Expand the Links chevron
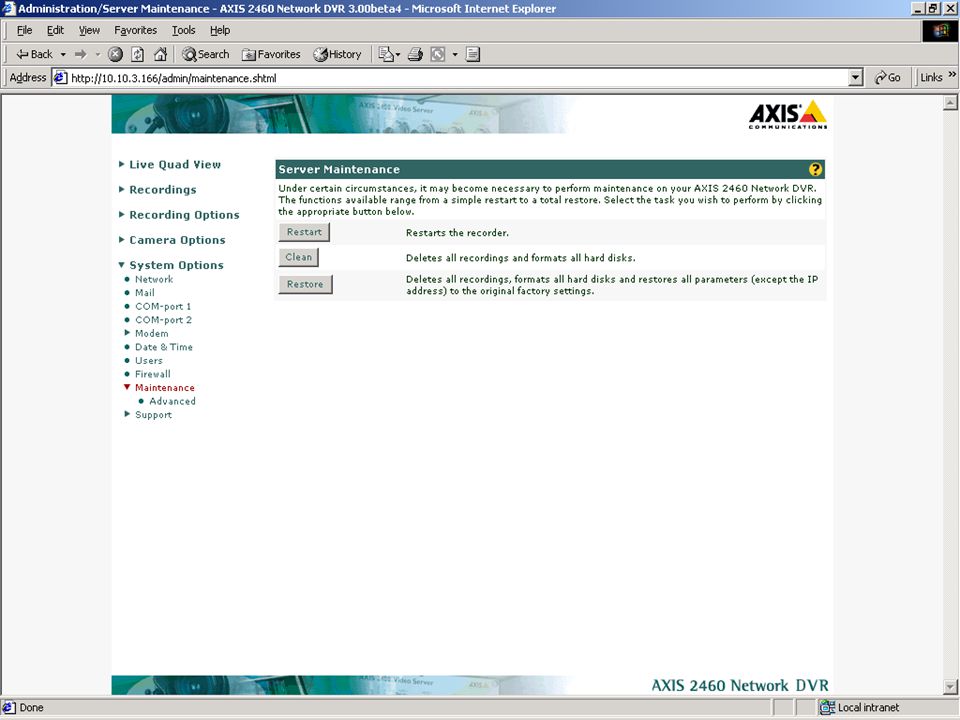Screen dimensions: 960x720 [x=952, y=75]
